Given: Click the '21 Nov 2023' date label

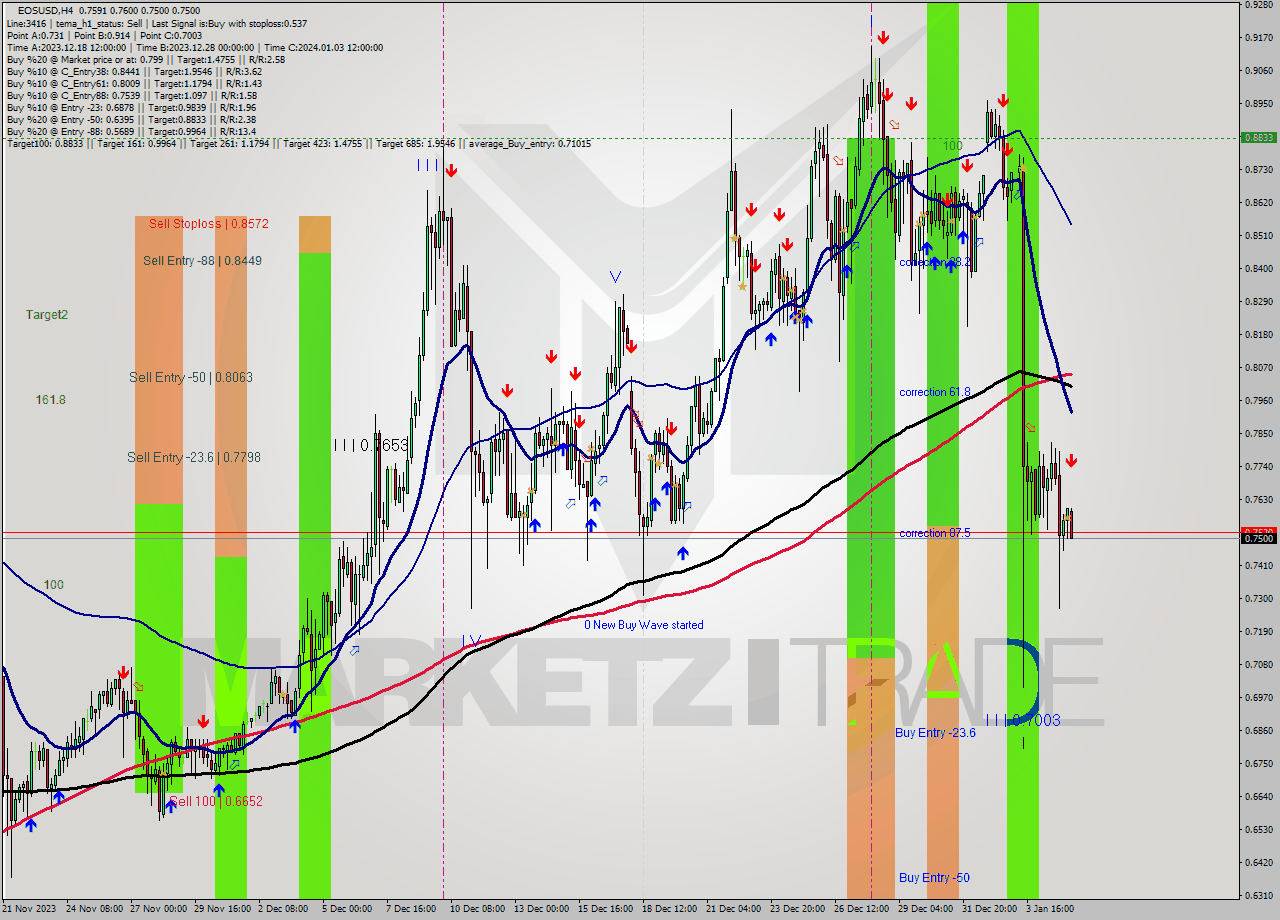Looking at the screenshot, I should [x=30, y=909].
